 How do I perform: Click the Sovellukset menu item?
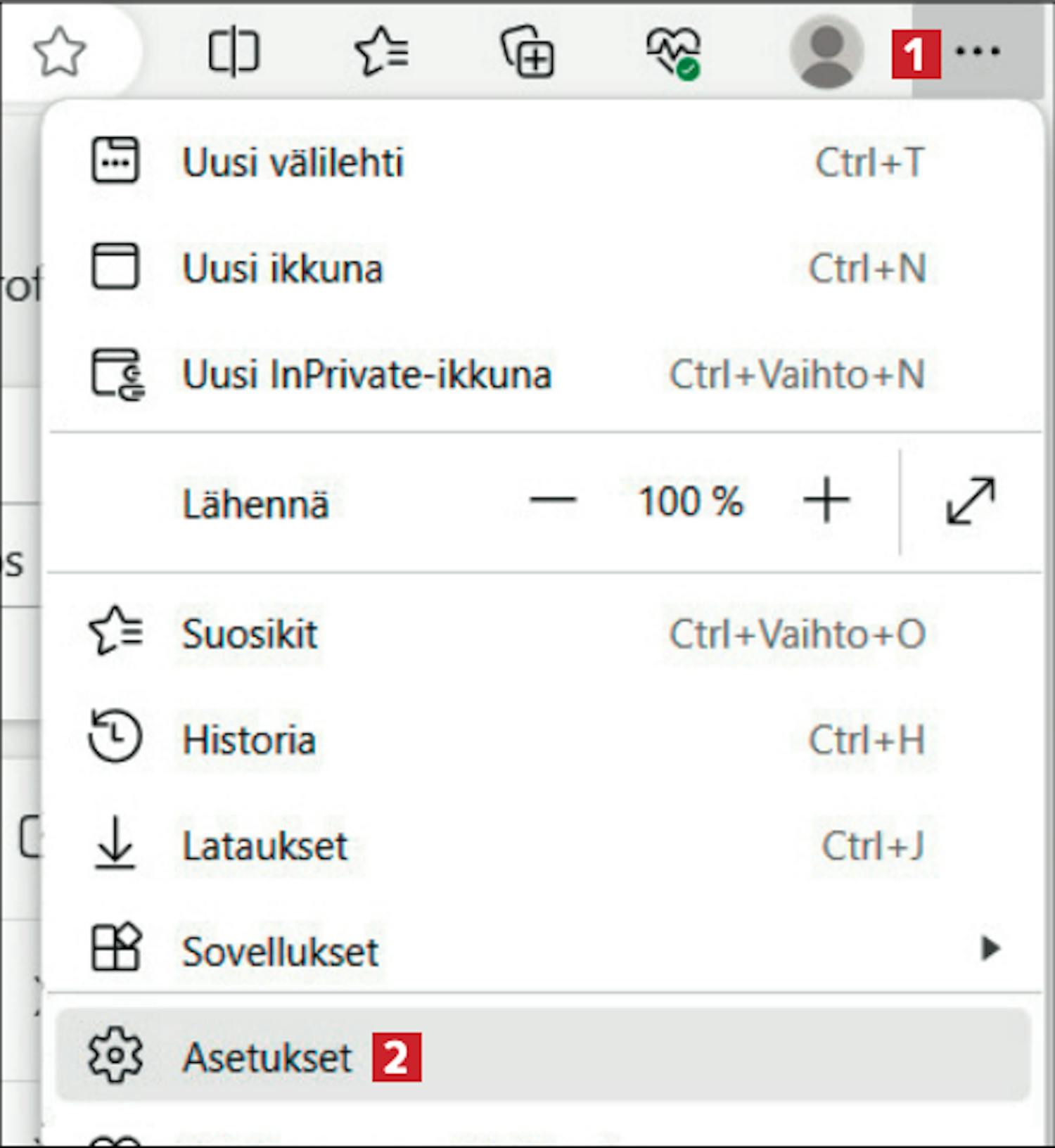click(280, 952)
